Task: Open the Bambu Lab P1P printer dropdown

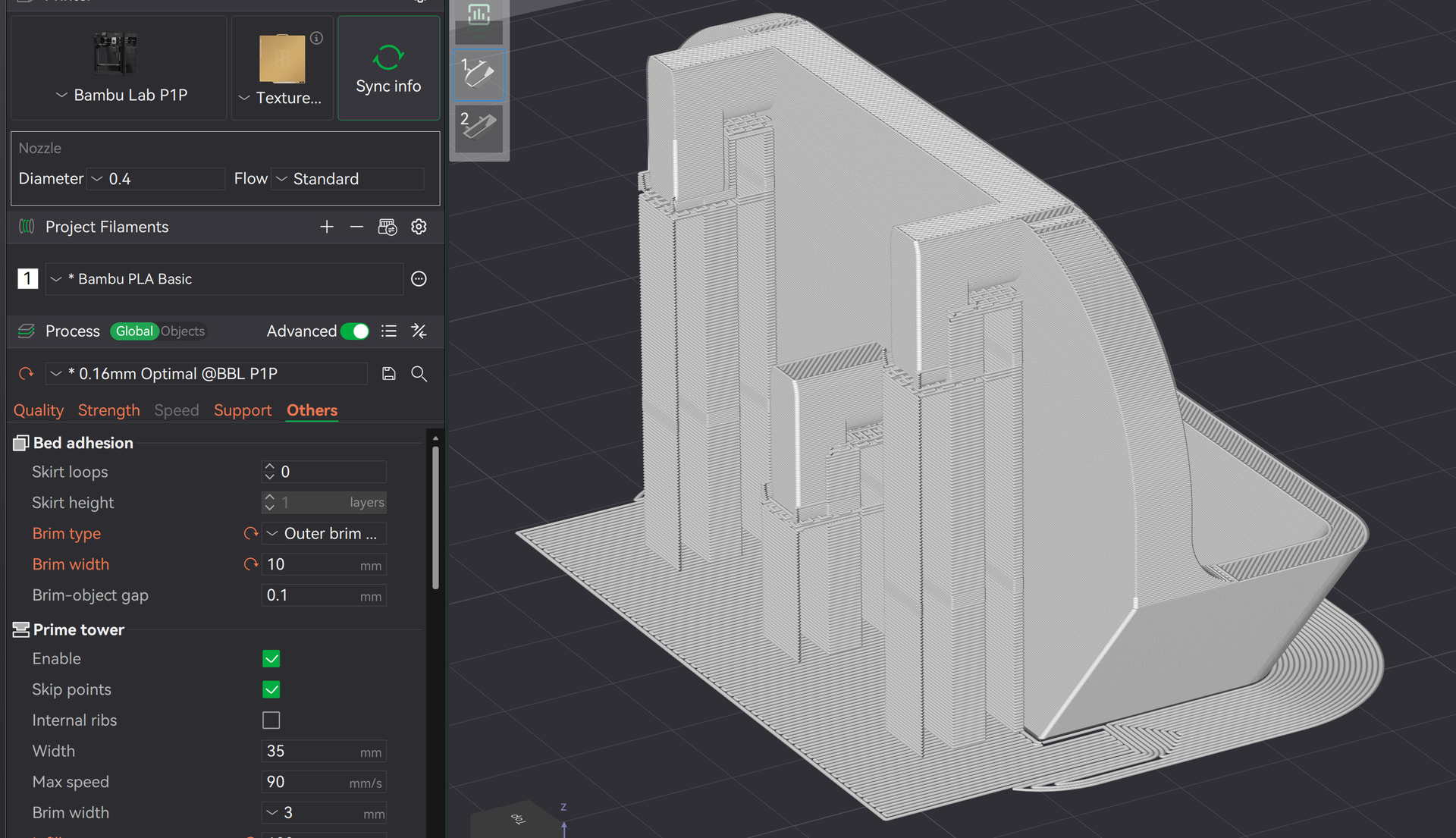Action: (x=120, y=95)
